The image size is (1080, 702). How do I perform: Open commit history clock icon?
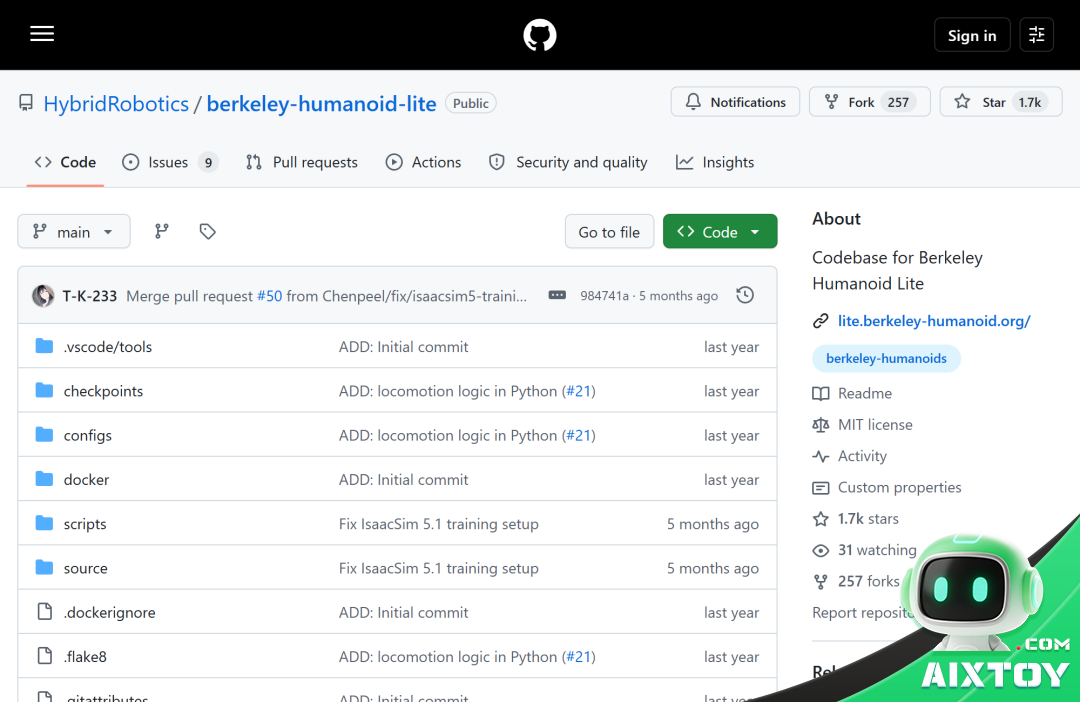745,296
